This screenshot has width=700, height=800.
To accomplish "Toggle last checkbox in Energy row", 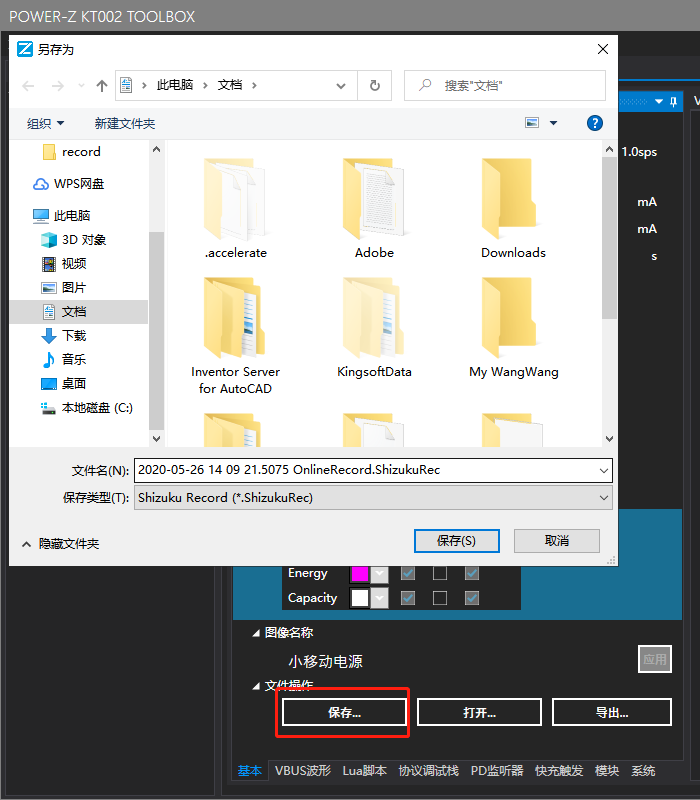I will pyautogui.click(x=472, y=573).
